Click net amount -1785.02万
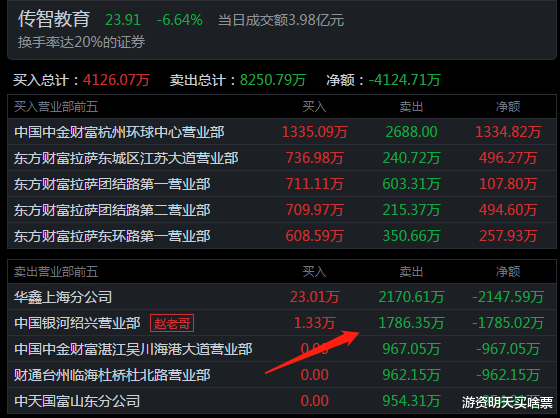 [508, 323]
